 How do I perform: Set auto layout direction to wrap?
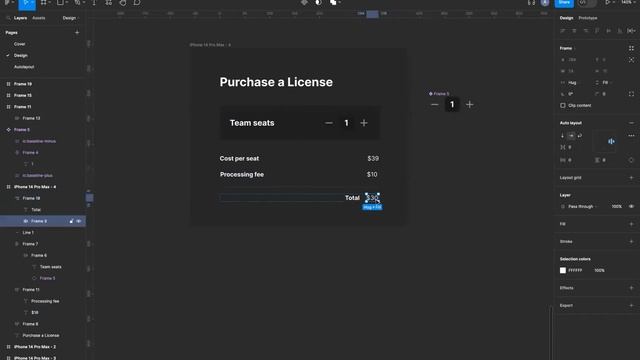[580, 136]
